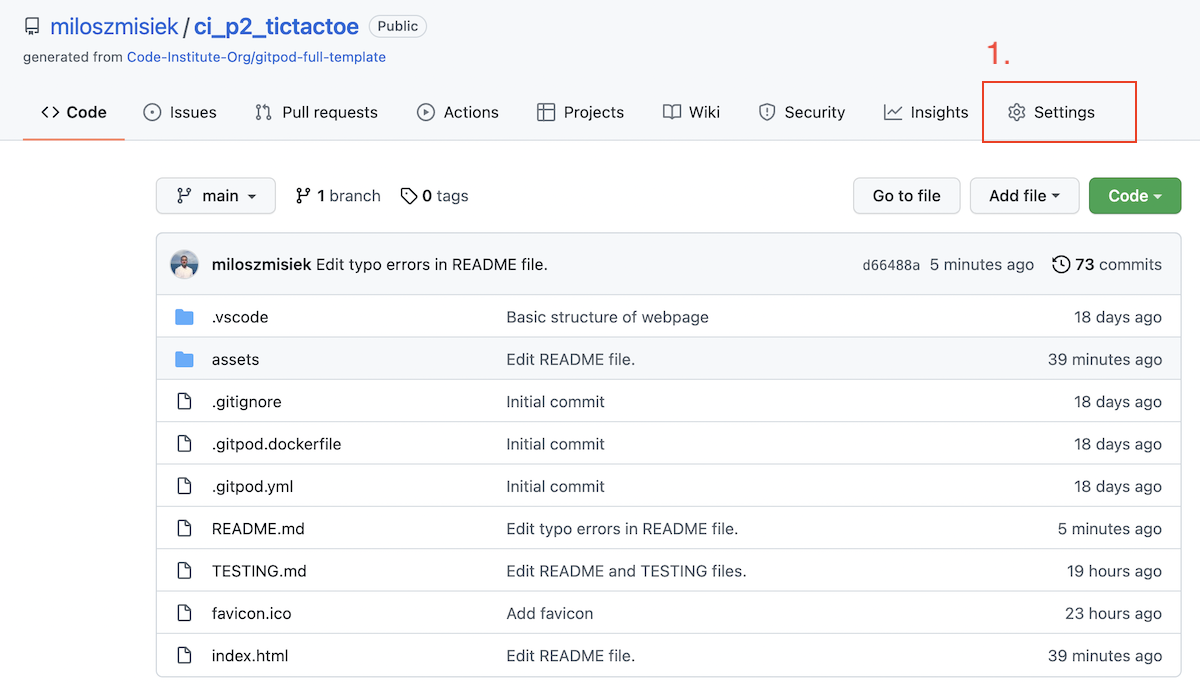Open the Wiki tab
This screenshot has height=690, width=1200.
691,112
